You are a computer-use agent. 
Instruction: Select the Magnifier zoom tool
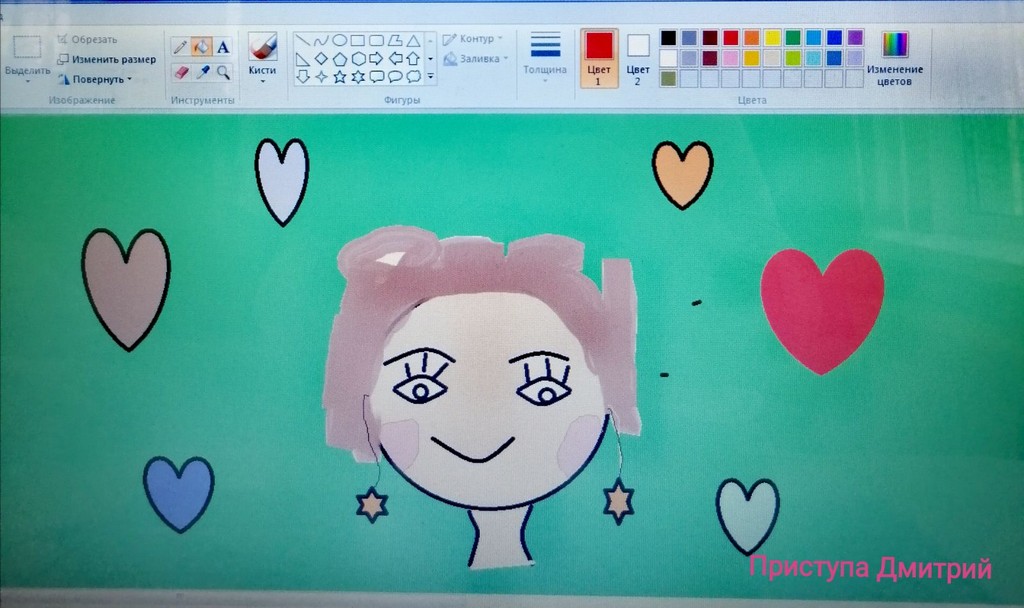pyautogui.click(x=223, y=72)
